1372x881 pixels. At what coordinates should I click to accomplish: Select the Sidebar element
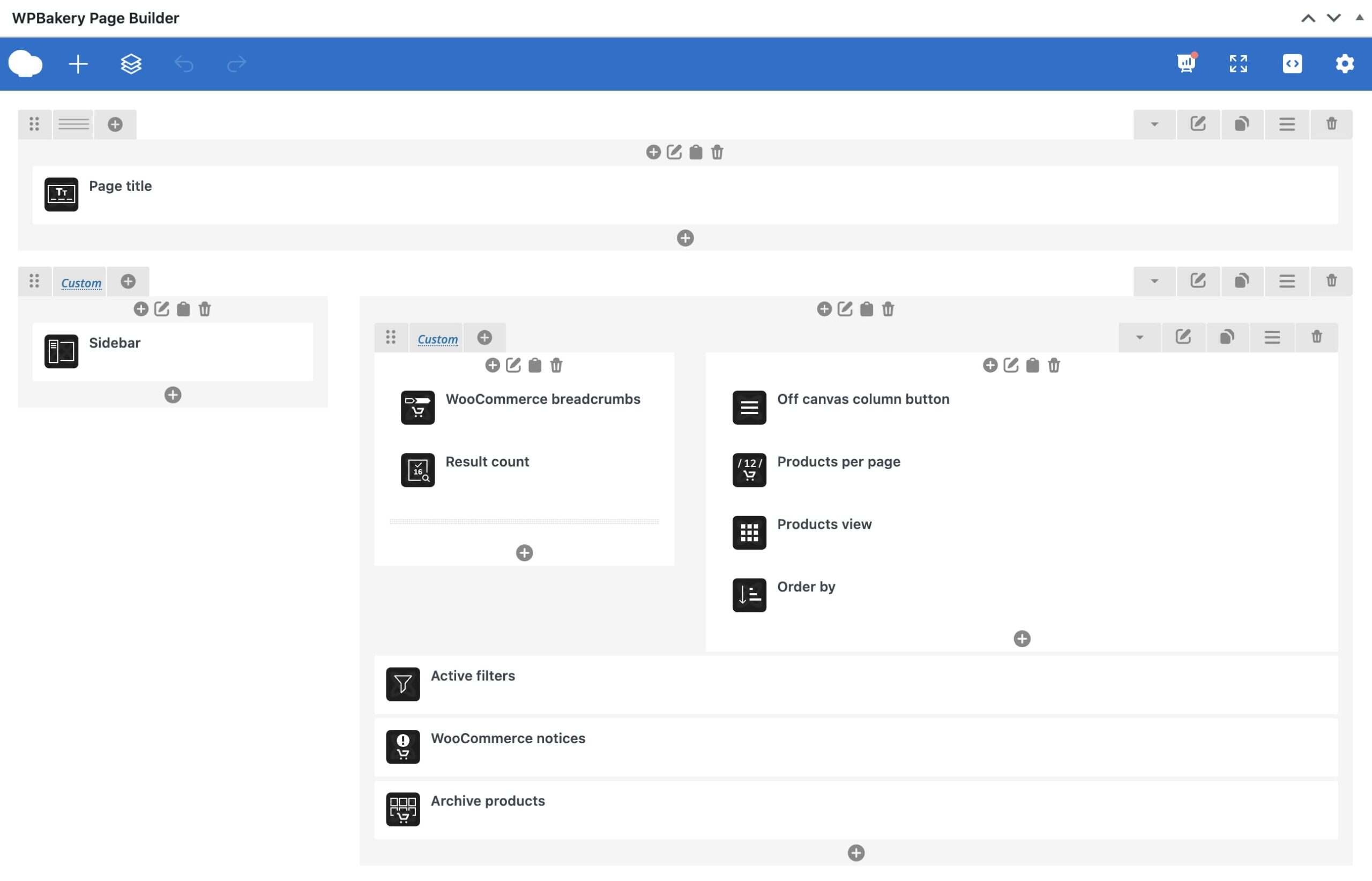(x=173, y=351)
